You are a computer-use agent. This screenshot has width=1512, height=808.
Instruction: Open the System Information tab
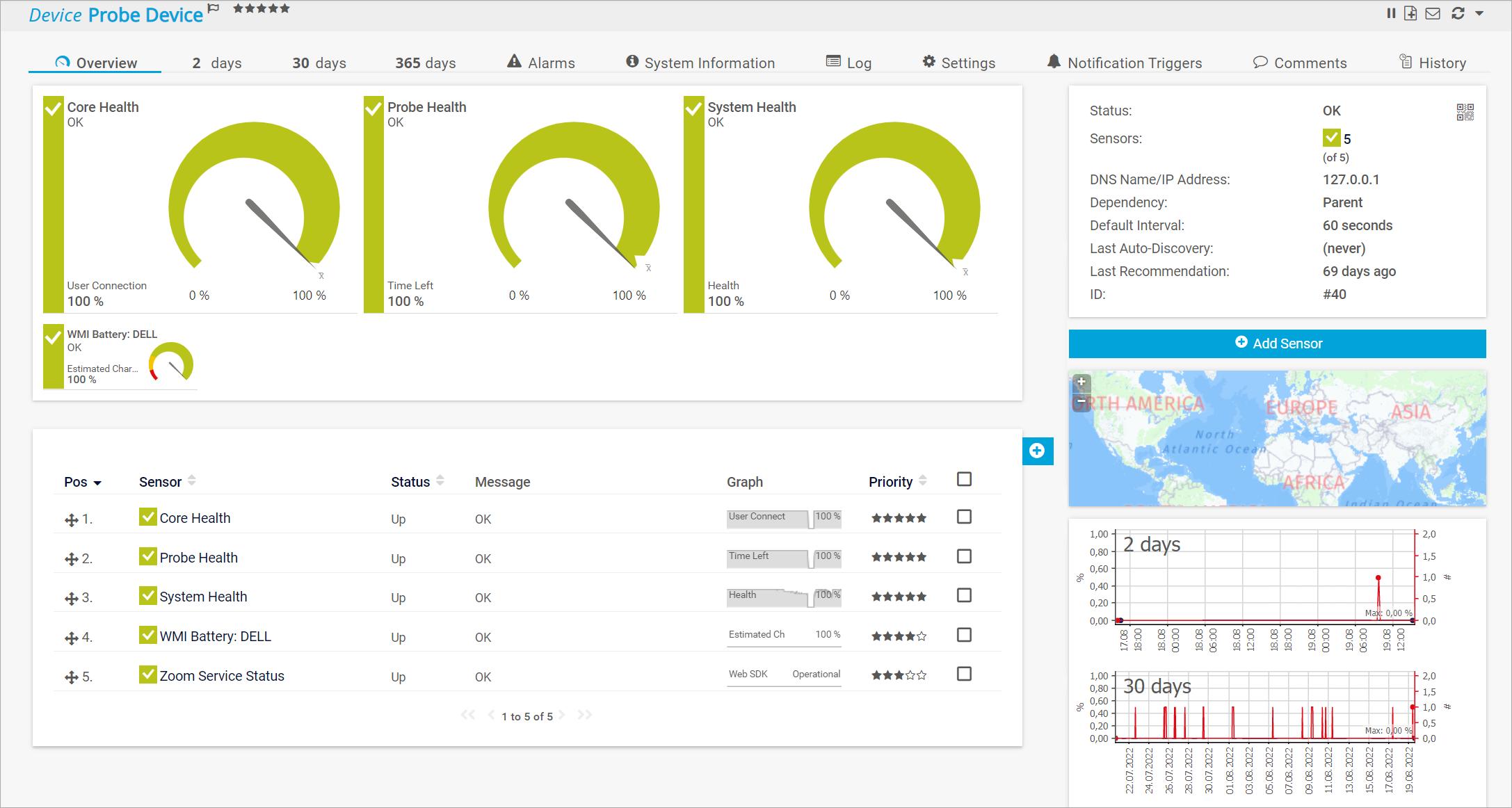700,63
